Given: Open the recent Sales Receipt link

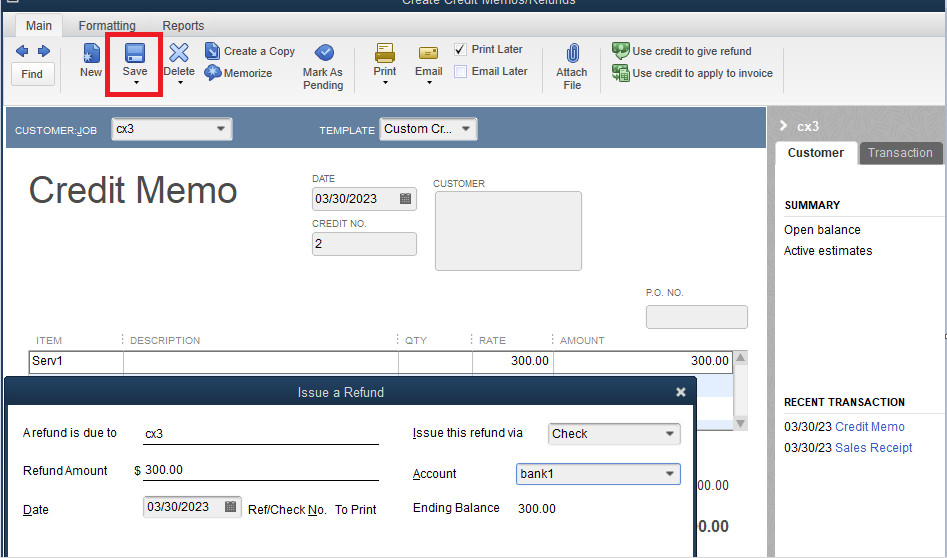Looking at the screenshot, I should [873, 447].
